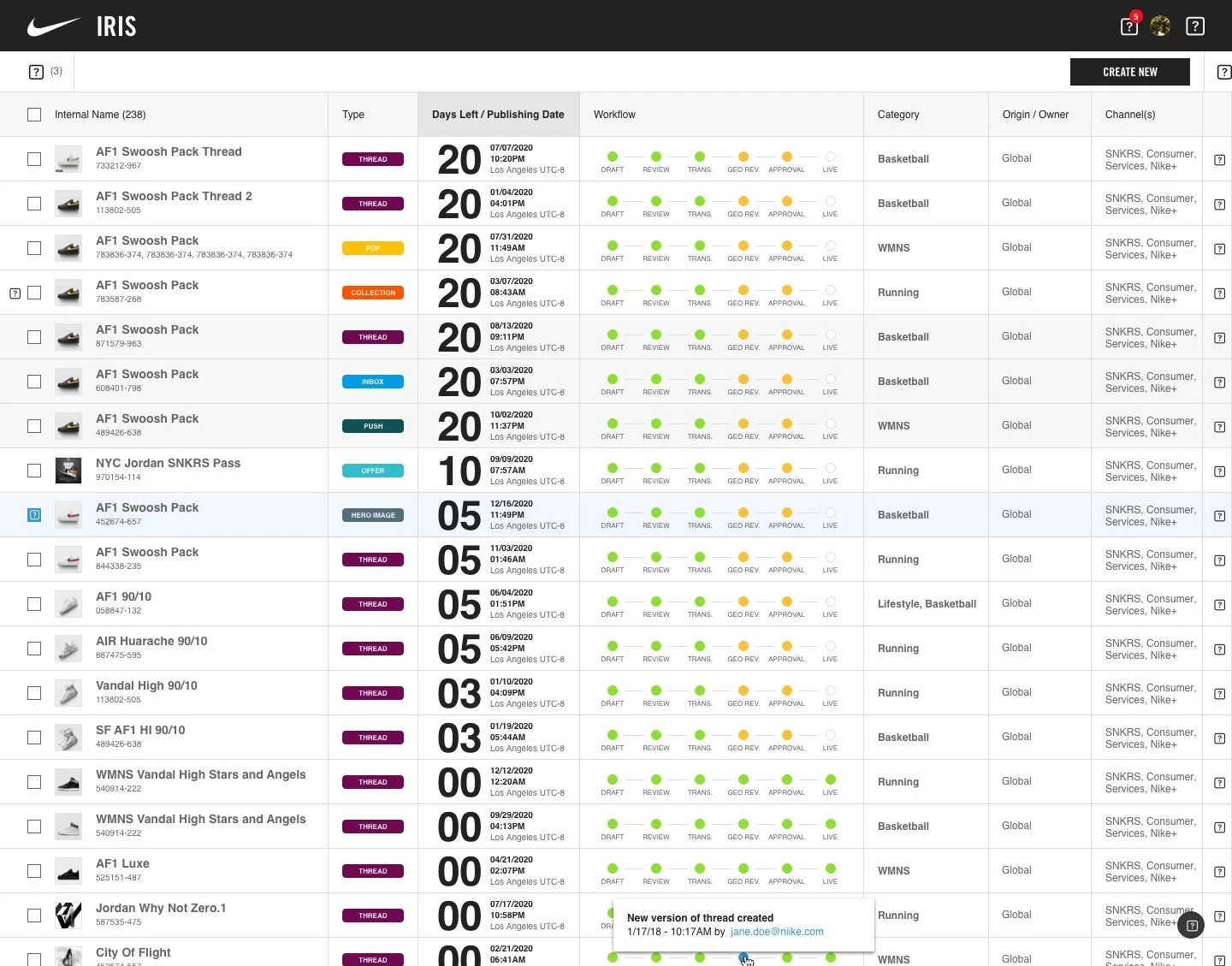Toggle the select-all checkbox beside Internal Name
This screenshot has height=966, width=1232.
(x=34, y=115)
